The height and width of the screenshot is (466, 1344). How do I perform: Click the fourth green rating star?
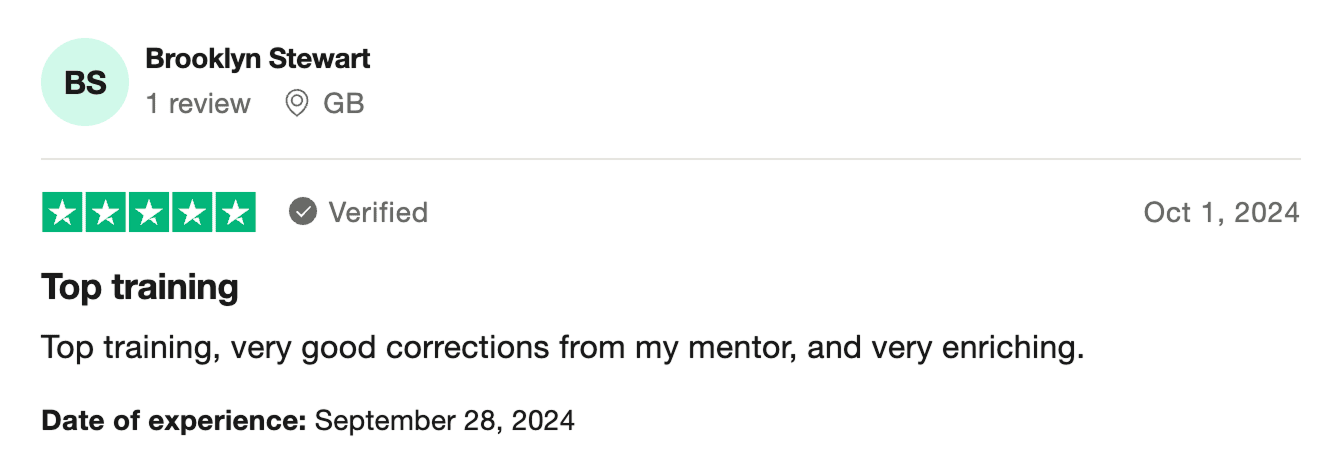192,212
